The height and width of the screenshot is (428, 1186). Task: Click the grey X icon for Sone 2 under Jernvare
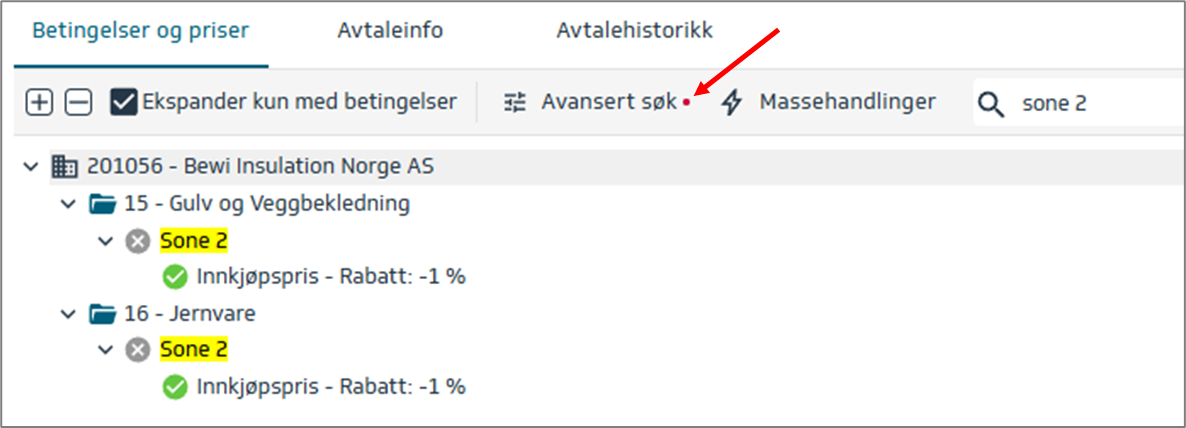(138, 350)
